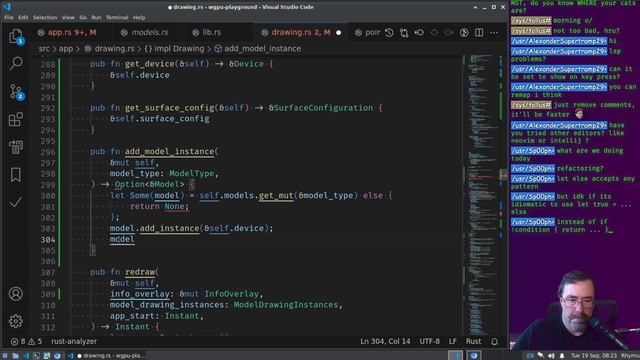The width and height of the screenshot is (640, 360).
Task: Go to previous change icon in editor toolbar
Action: pyautogui.click(x=419, y=32)
